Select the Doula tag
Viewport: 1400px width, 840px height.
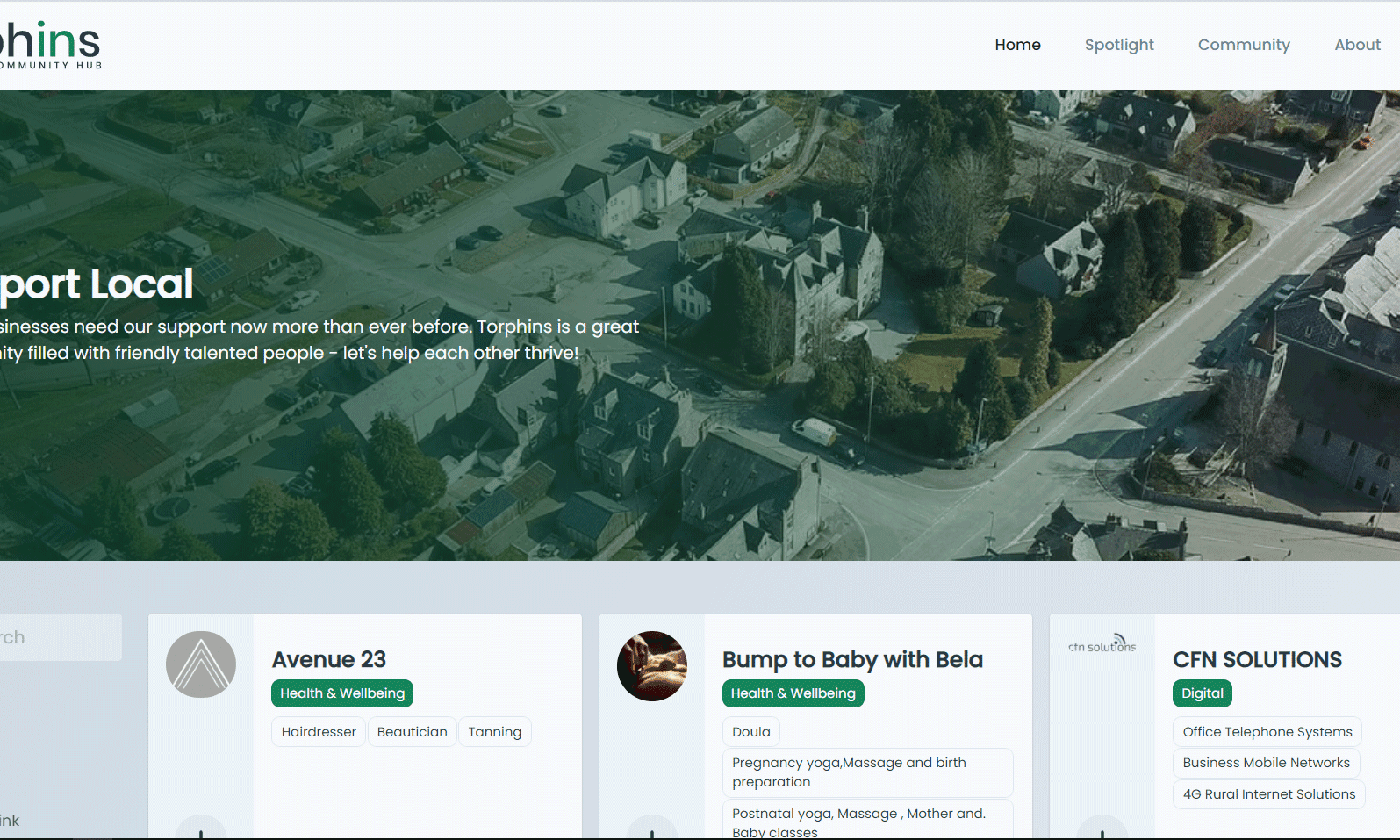click(751, 732)
